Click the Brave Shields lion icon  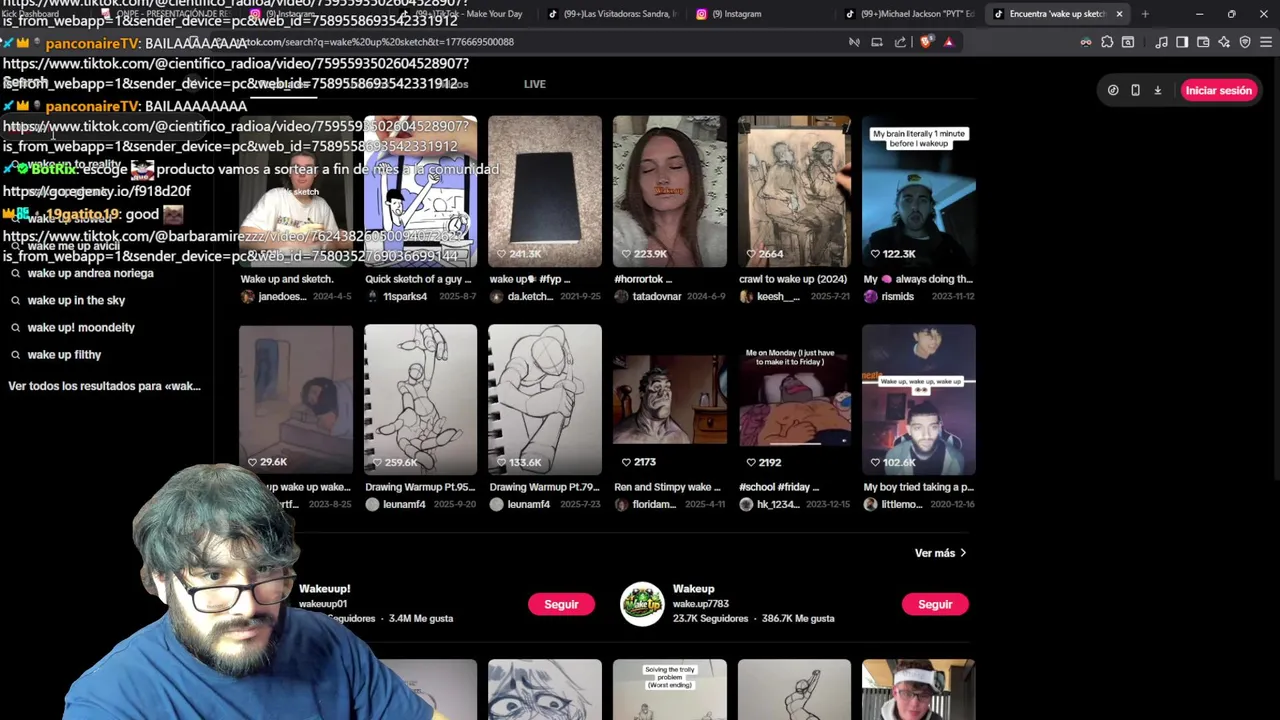click(x=926, y=42)
